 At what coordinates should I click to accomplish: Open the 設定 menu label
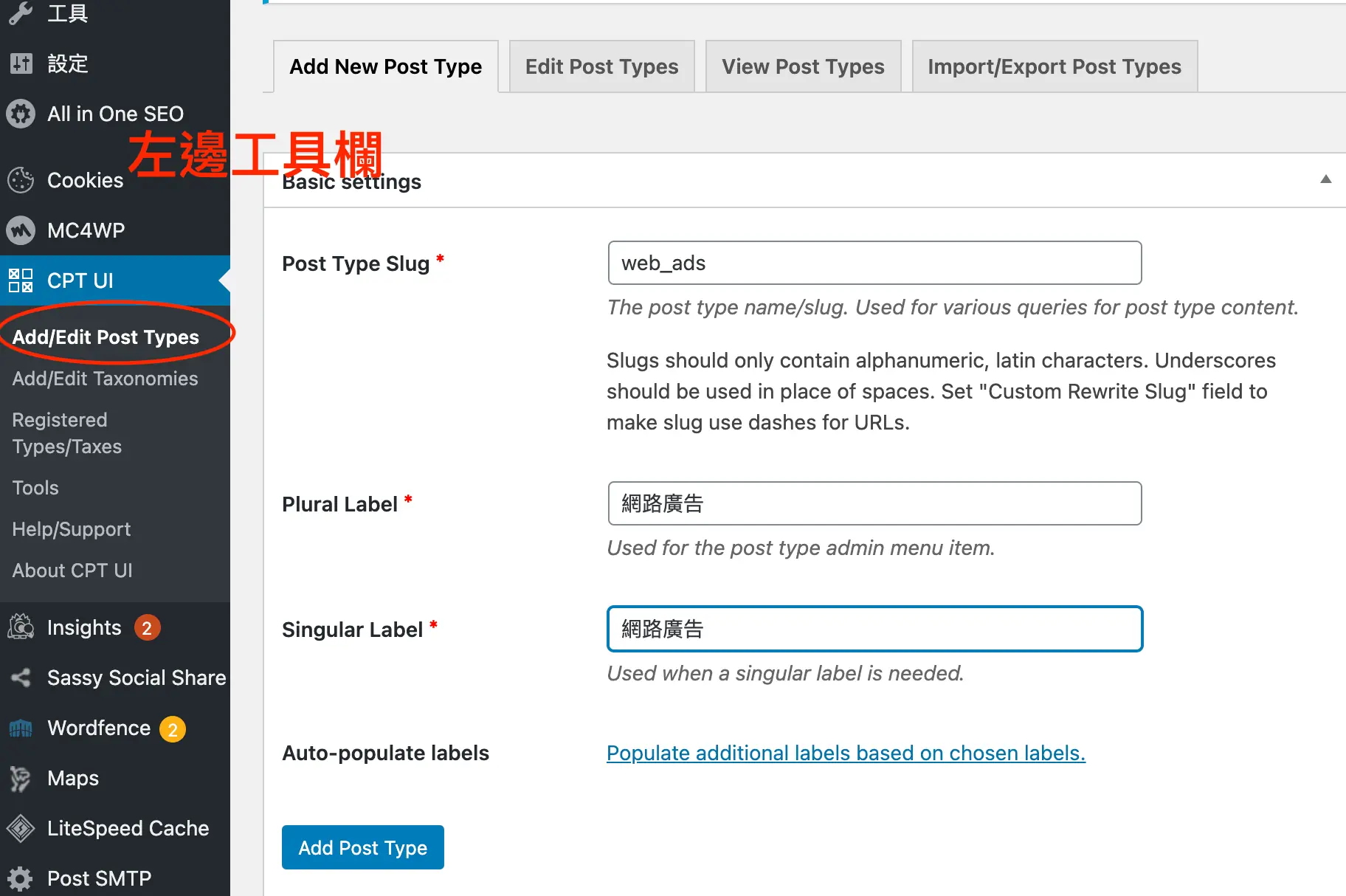coord(68,63)
